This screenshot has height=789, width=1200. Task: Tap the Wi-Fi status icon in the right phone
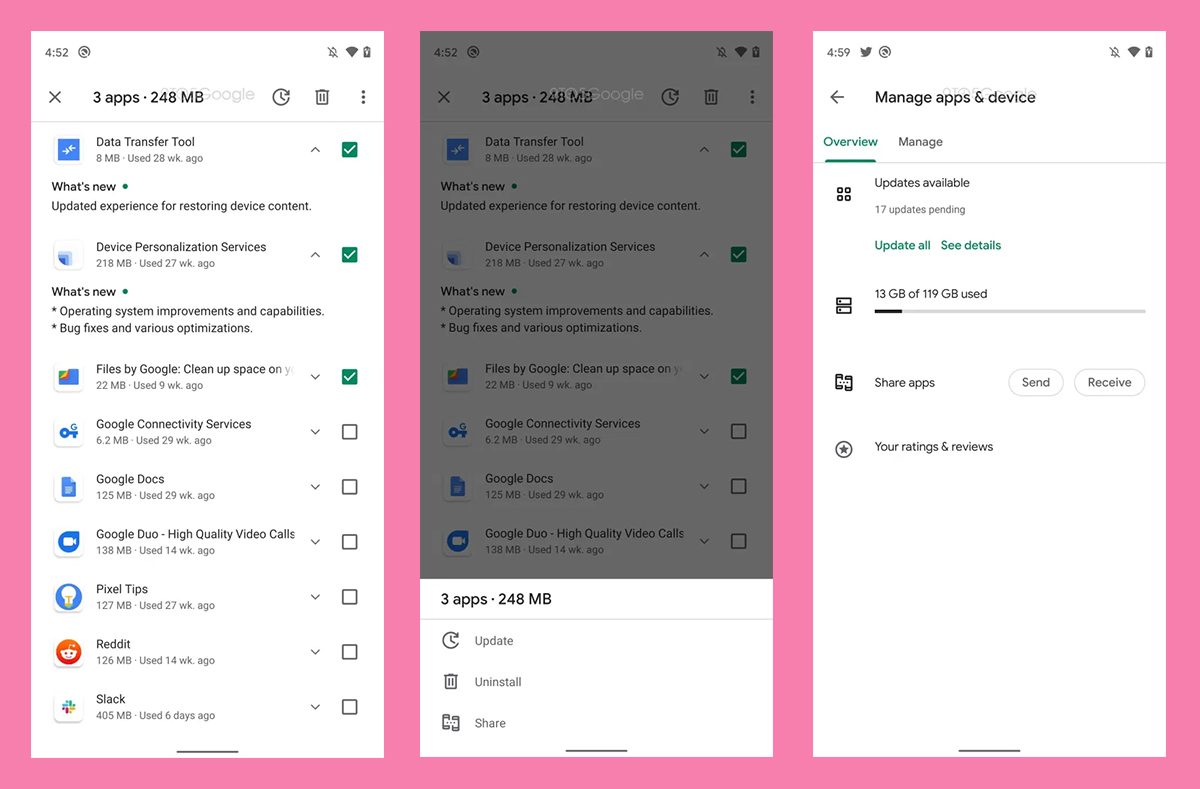click(1134, 52)
